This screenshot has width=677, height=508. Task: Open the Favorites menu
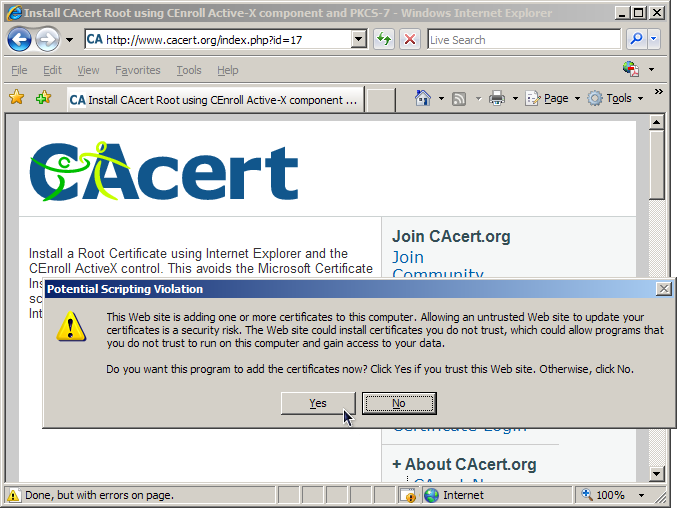pyautogui.click(x=137, y=70)
